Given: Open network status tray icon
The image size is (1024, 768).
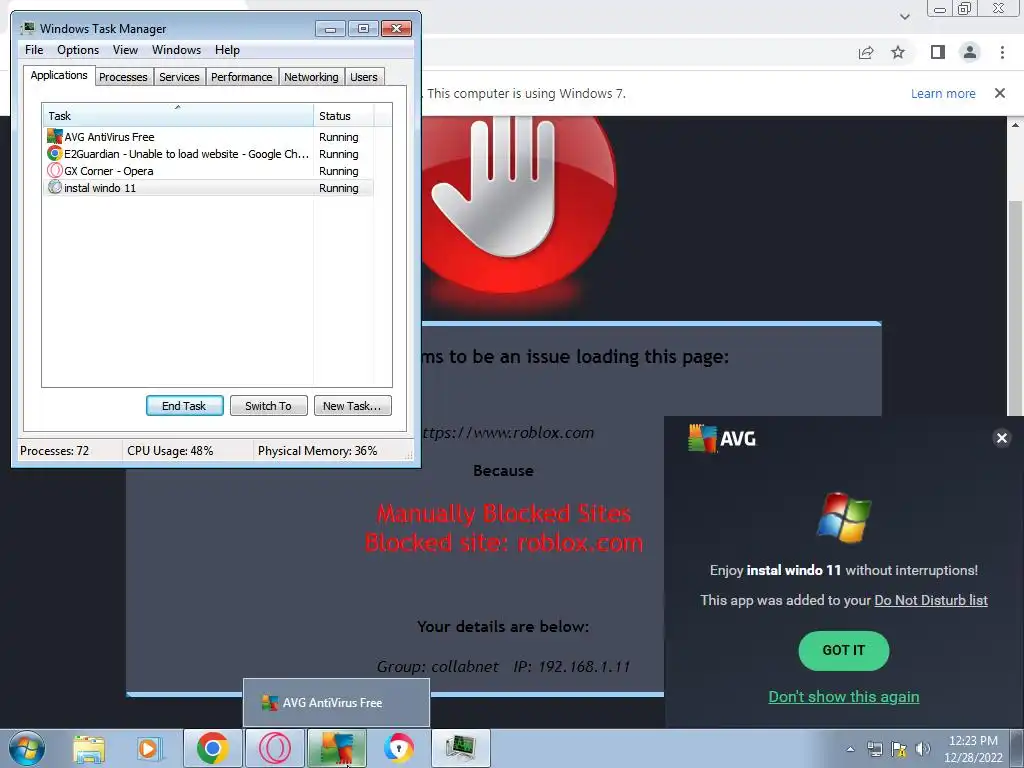Looking at the screenshot, I should pos(874,749).
